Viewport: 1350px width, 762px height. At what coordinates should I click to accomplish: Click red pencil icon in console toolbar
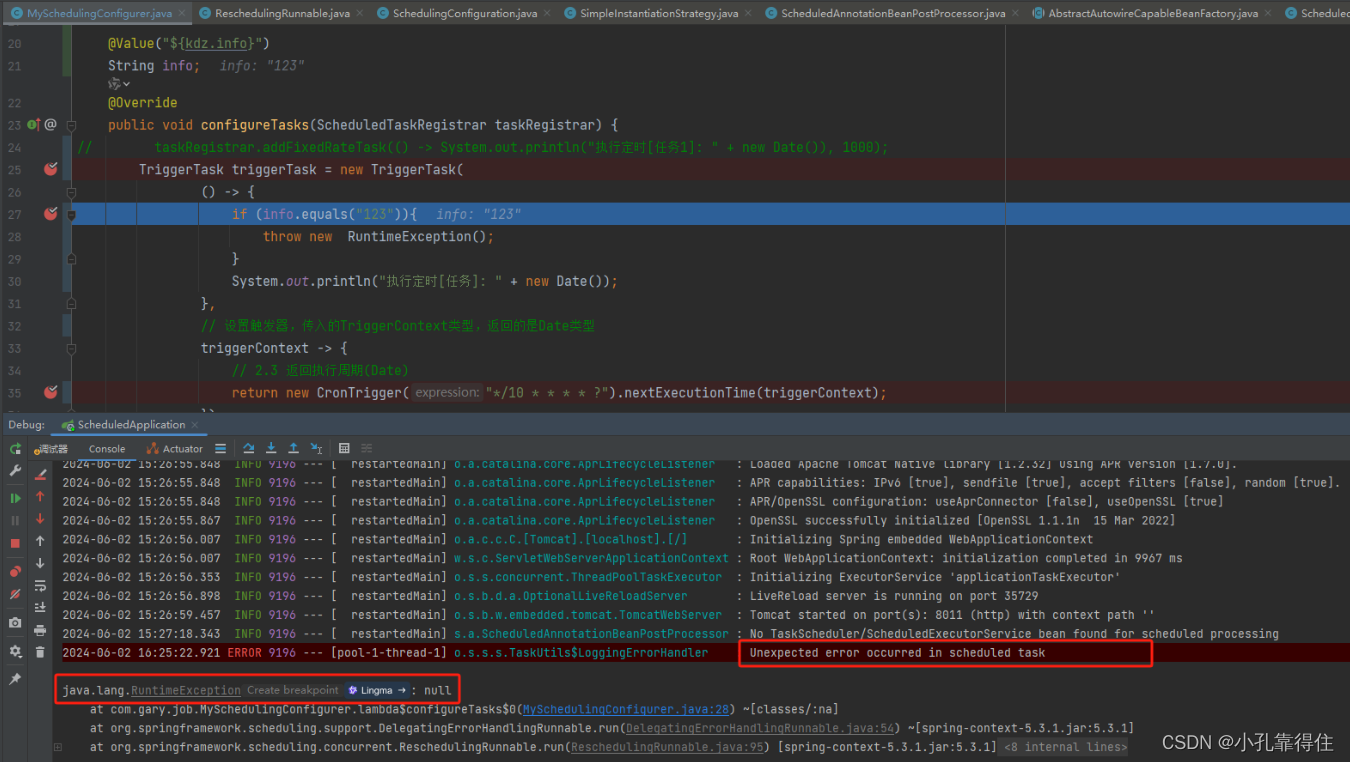pos(40,473)
